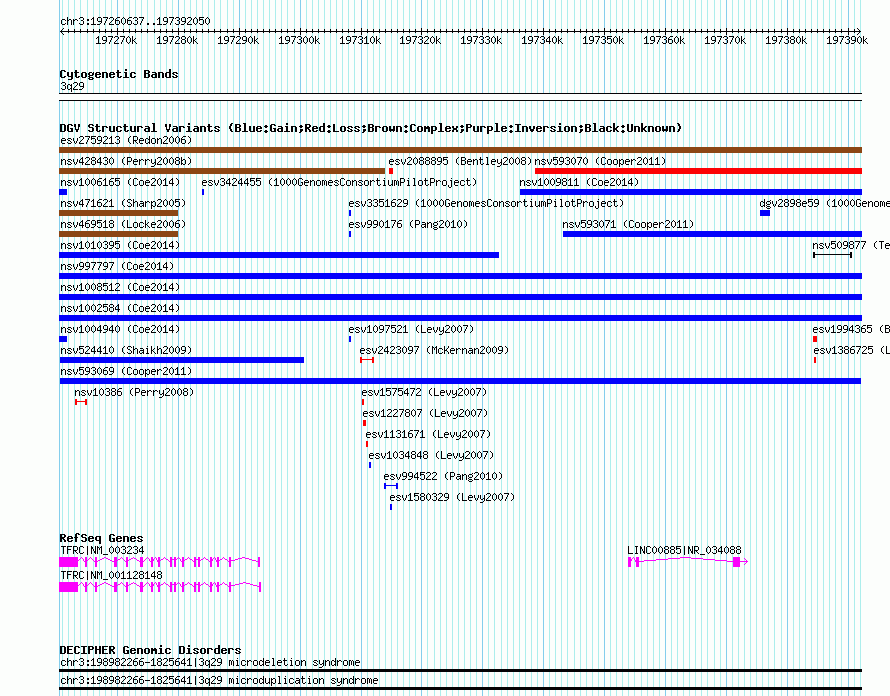
Task: Click esv990176 (Pang2010) label
Action: (408, 224)
